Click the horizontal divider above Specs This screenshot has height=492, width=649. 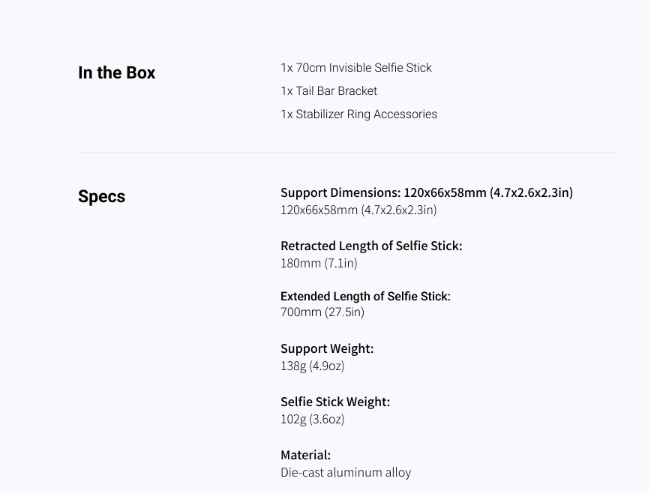[348, 152]
